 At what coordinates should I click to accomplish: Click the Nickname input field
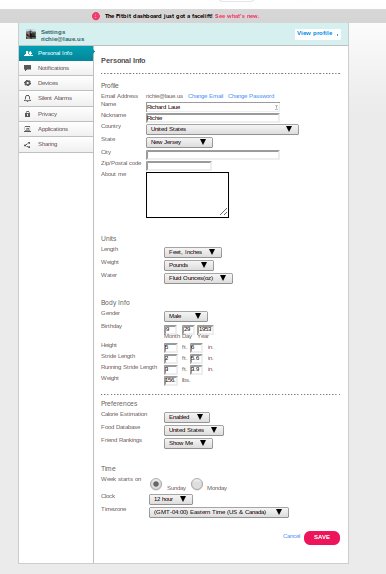point(213,118)
